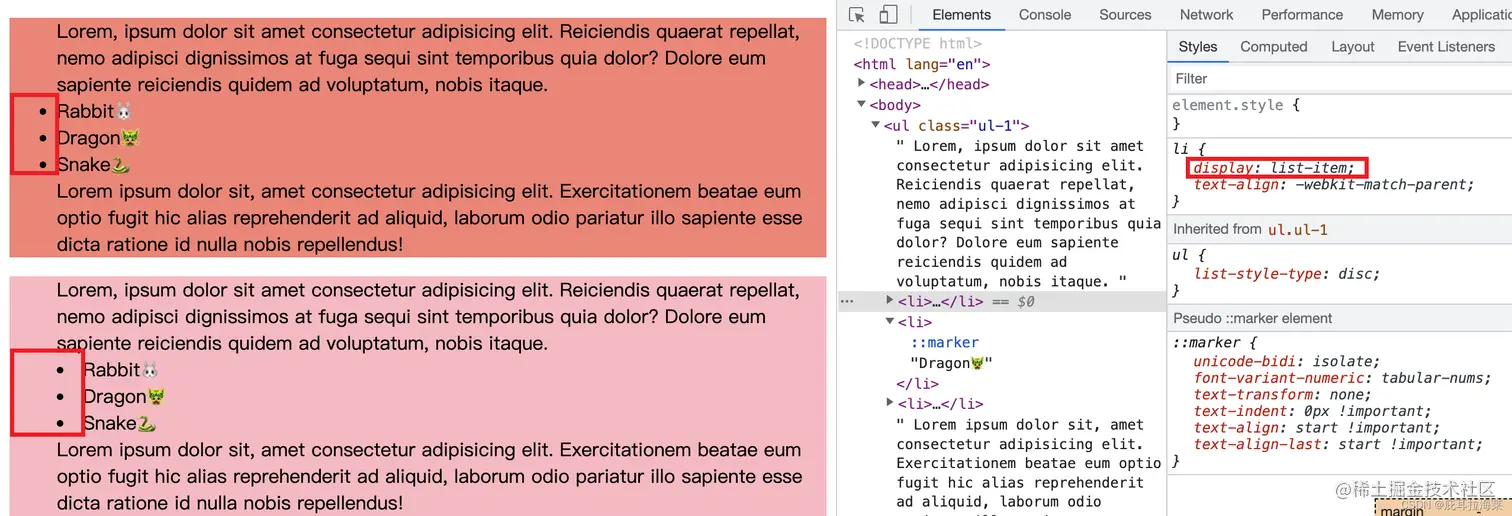This screenshot has height=516, width=1512.
Task: Expand the last collapsed li node
Action: (x=890, y=404)
